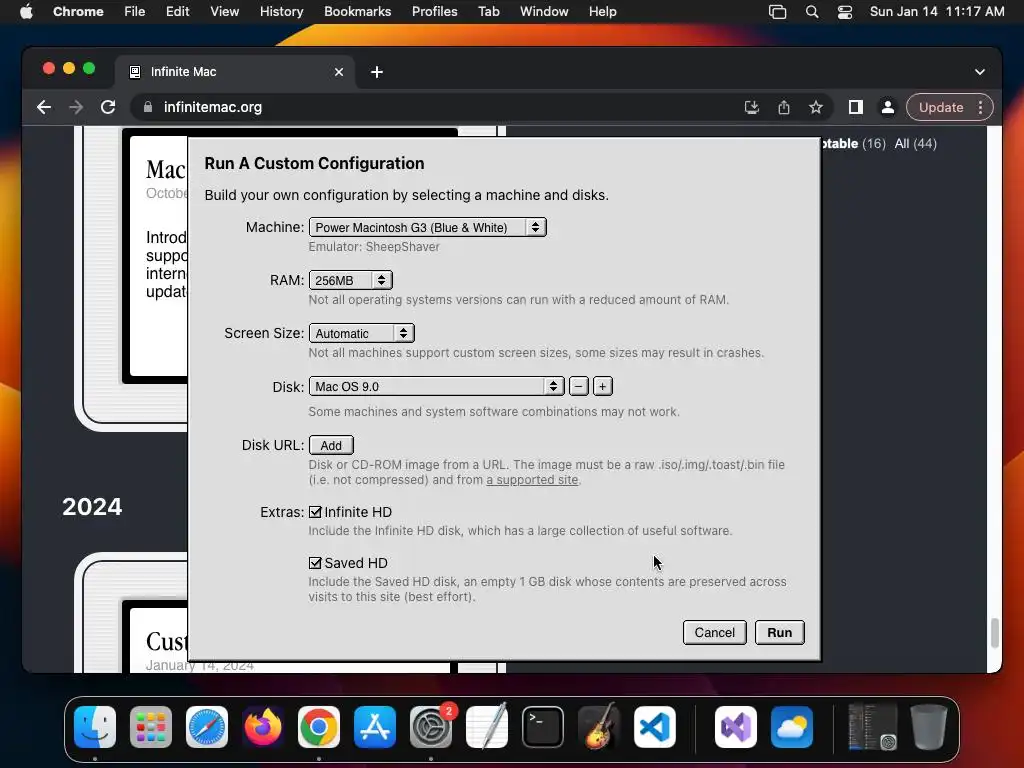Click the Chrome forward arrow

pyautogui.click(x=76, y=107)
